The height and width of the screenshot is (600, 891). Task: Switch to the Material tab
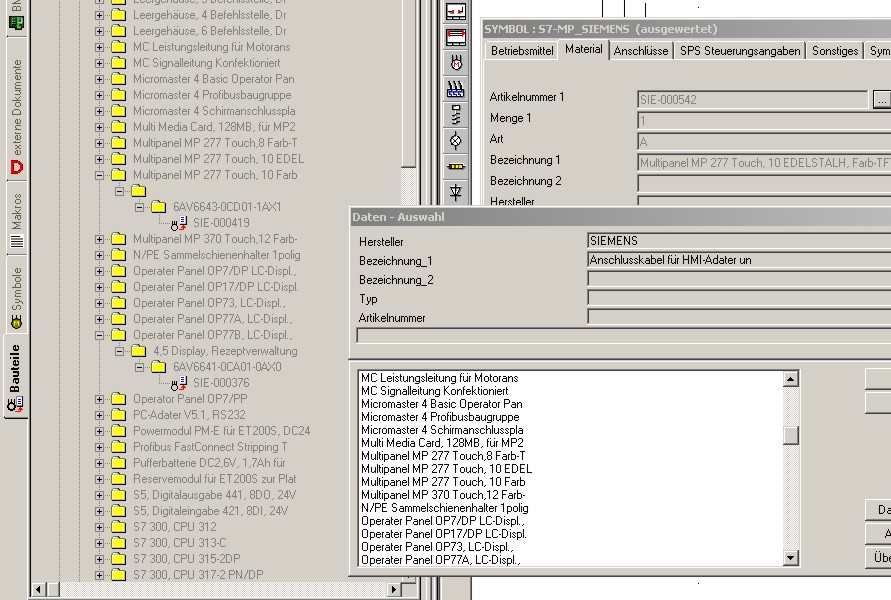click(584, 49)
